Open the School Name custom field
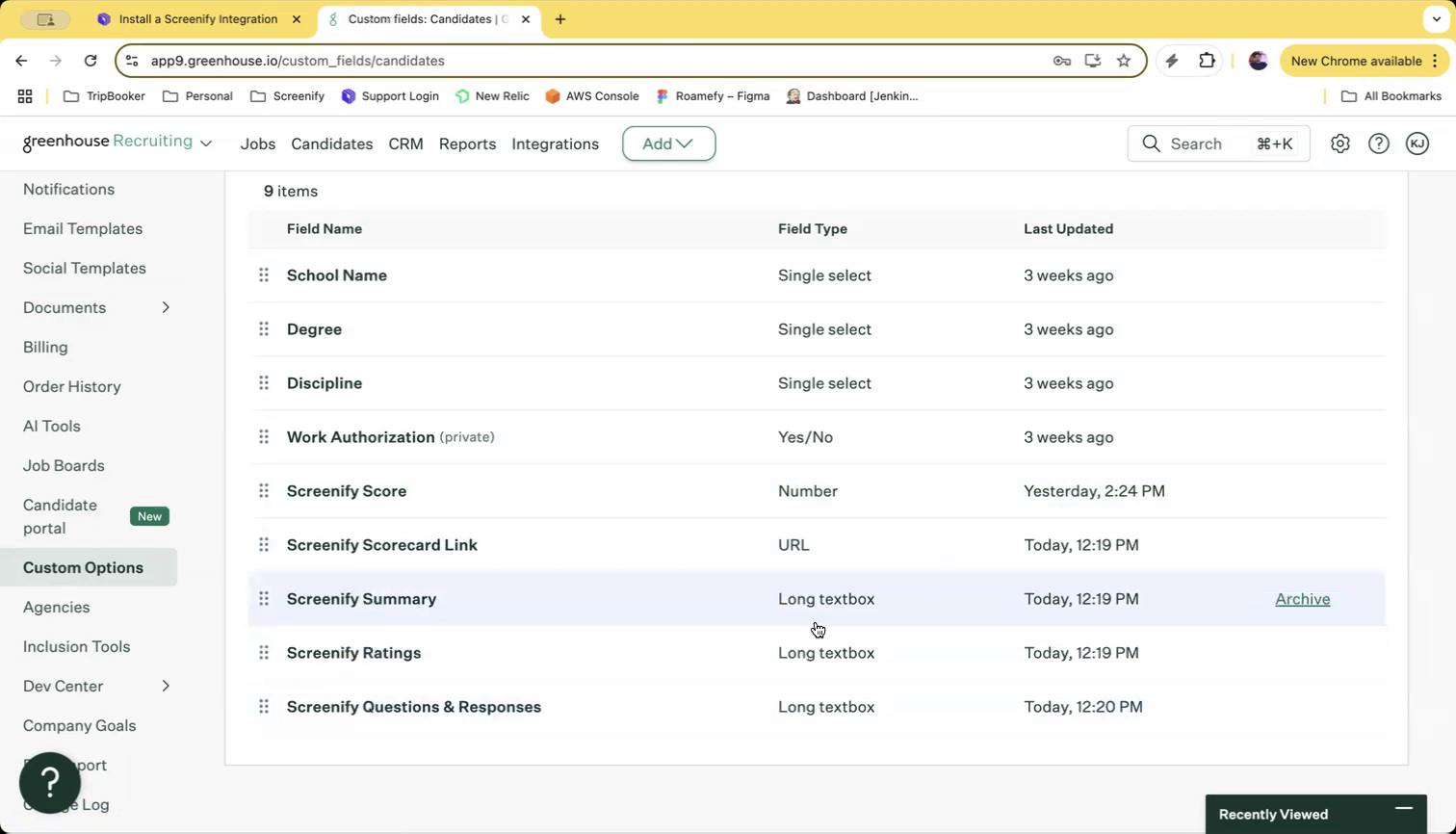 337,275
